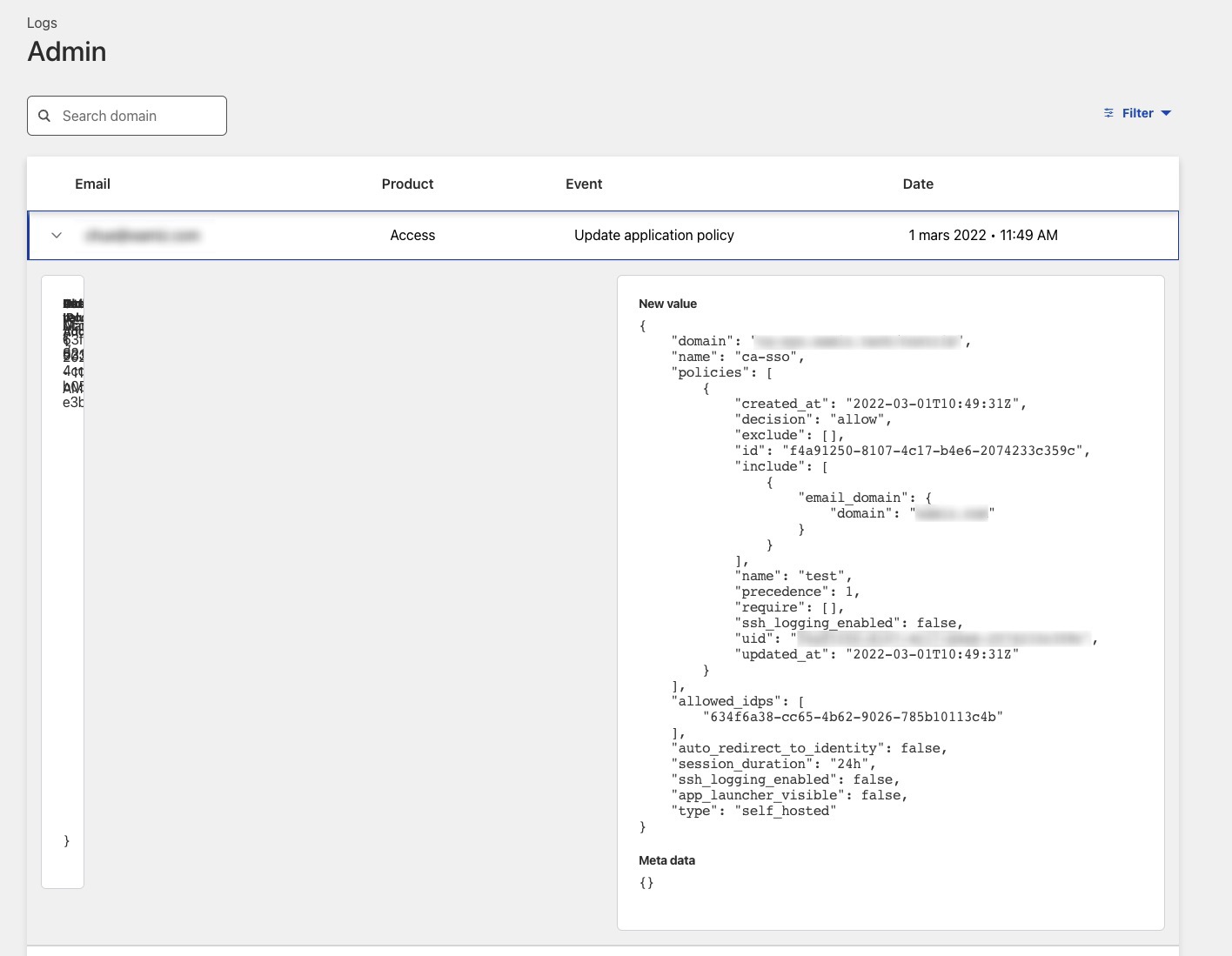Viewport: 1232px width, 956px height.
Task: Click the filter sliders icon
Action: [x=1108, y=113]
